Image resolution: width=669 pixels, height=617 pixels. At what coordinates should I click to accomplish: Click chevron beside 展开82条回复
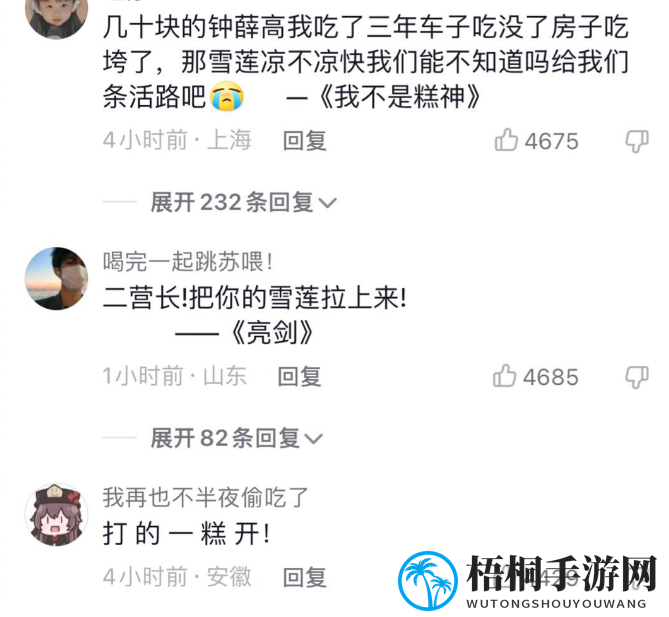coord(314,439)
